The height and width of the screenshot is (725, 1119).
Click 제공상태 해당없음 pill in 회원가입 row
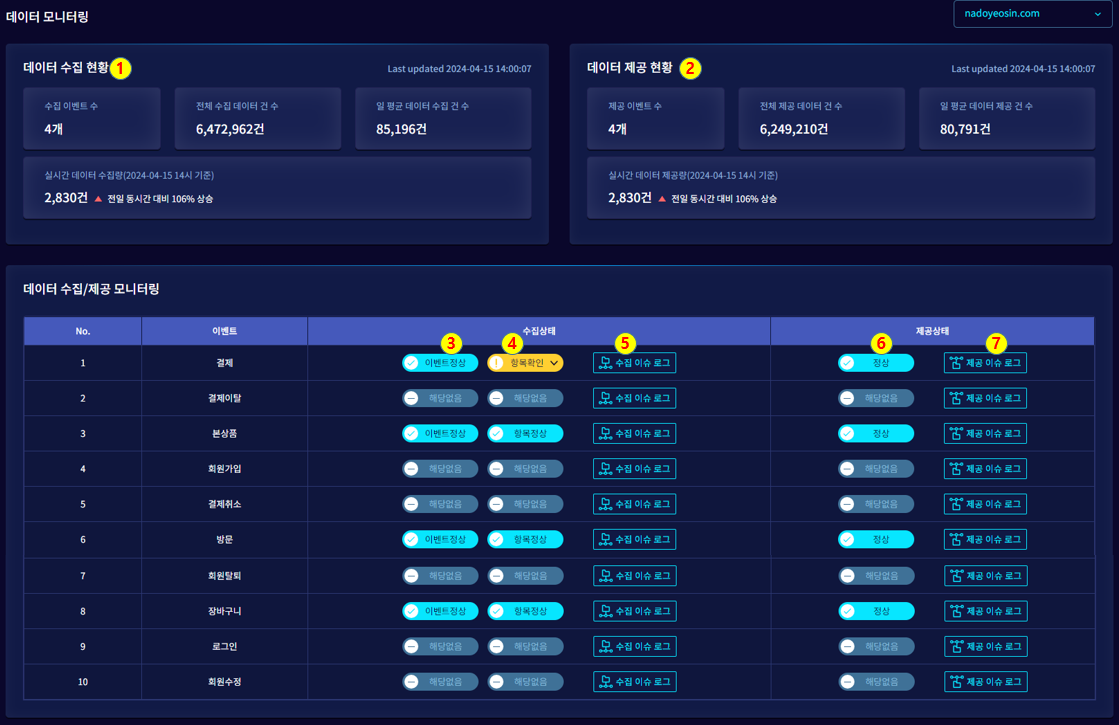tap(876, 469)
